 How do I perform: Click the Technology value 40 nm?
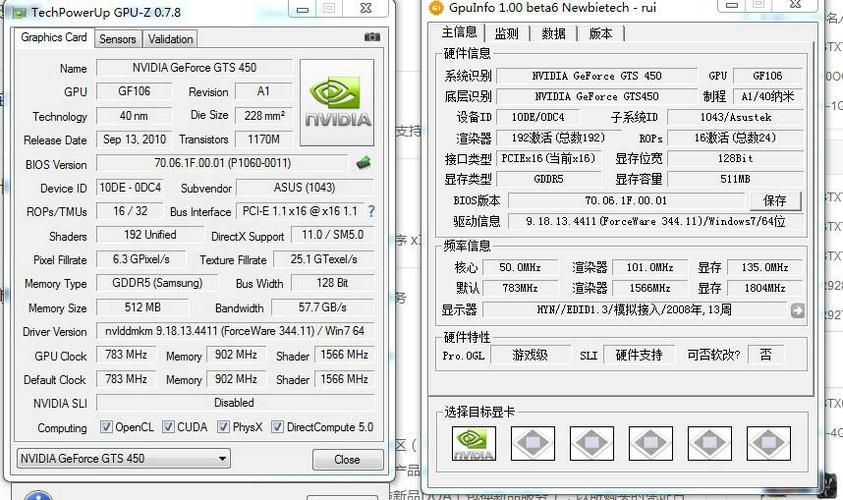point(134,116)
